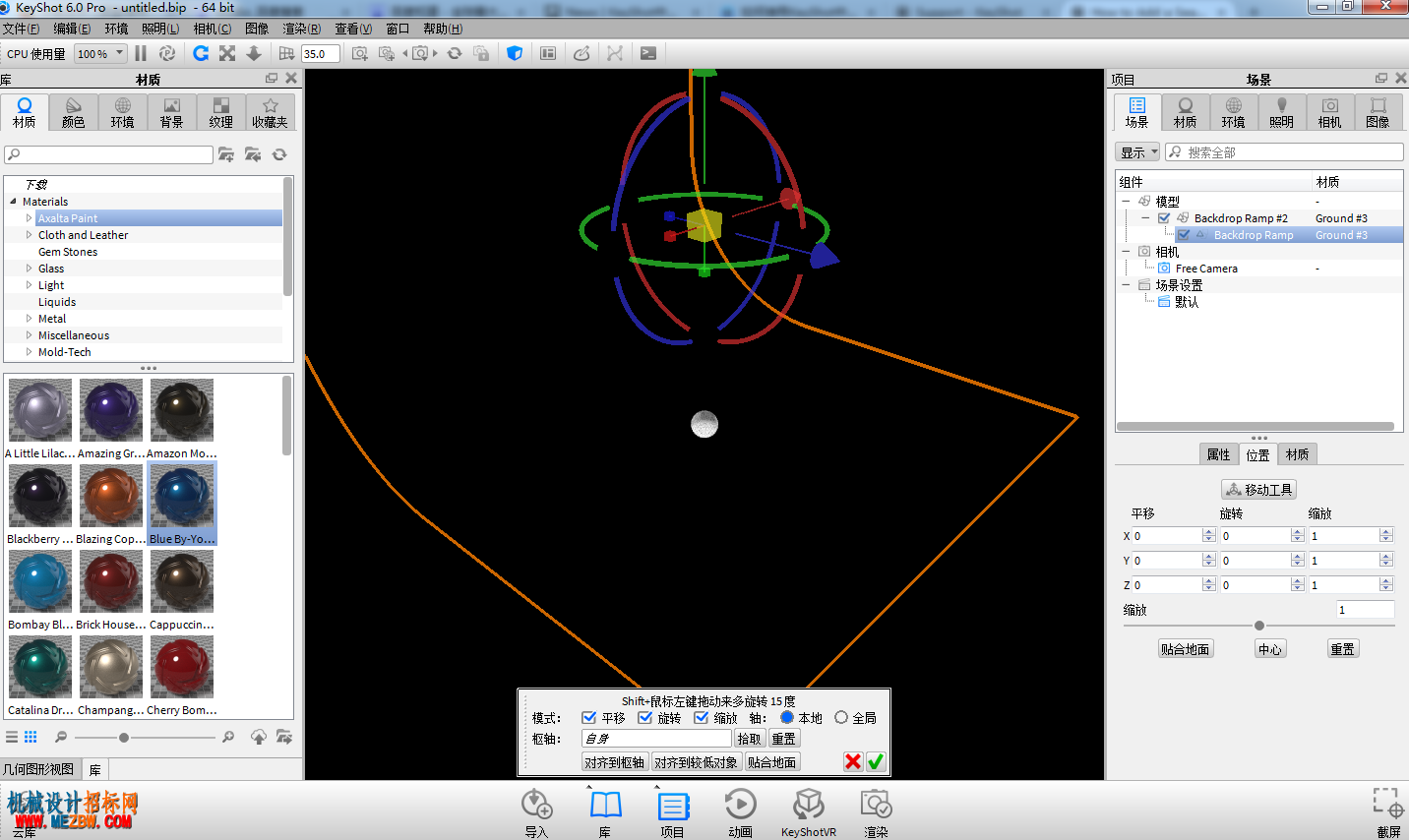The image size is (1409, 840).
Task: Open the 渲染 Render tool
Action: [x=876, y=812]
